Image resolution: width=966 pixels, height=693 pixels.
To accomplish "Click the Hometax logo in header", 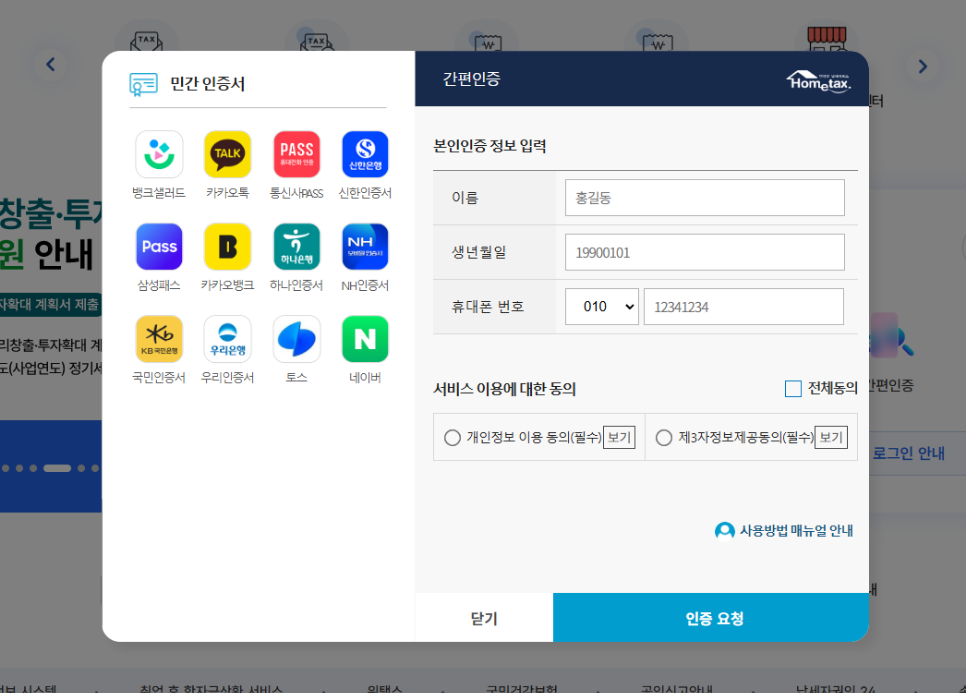I will [819, 81].
